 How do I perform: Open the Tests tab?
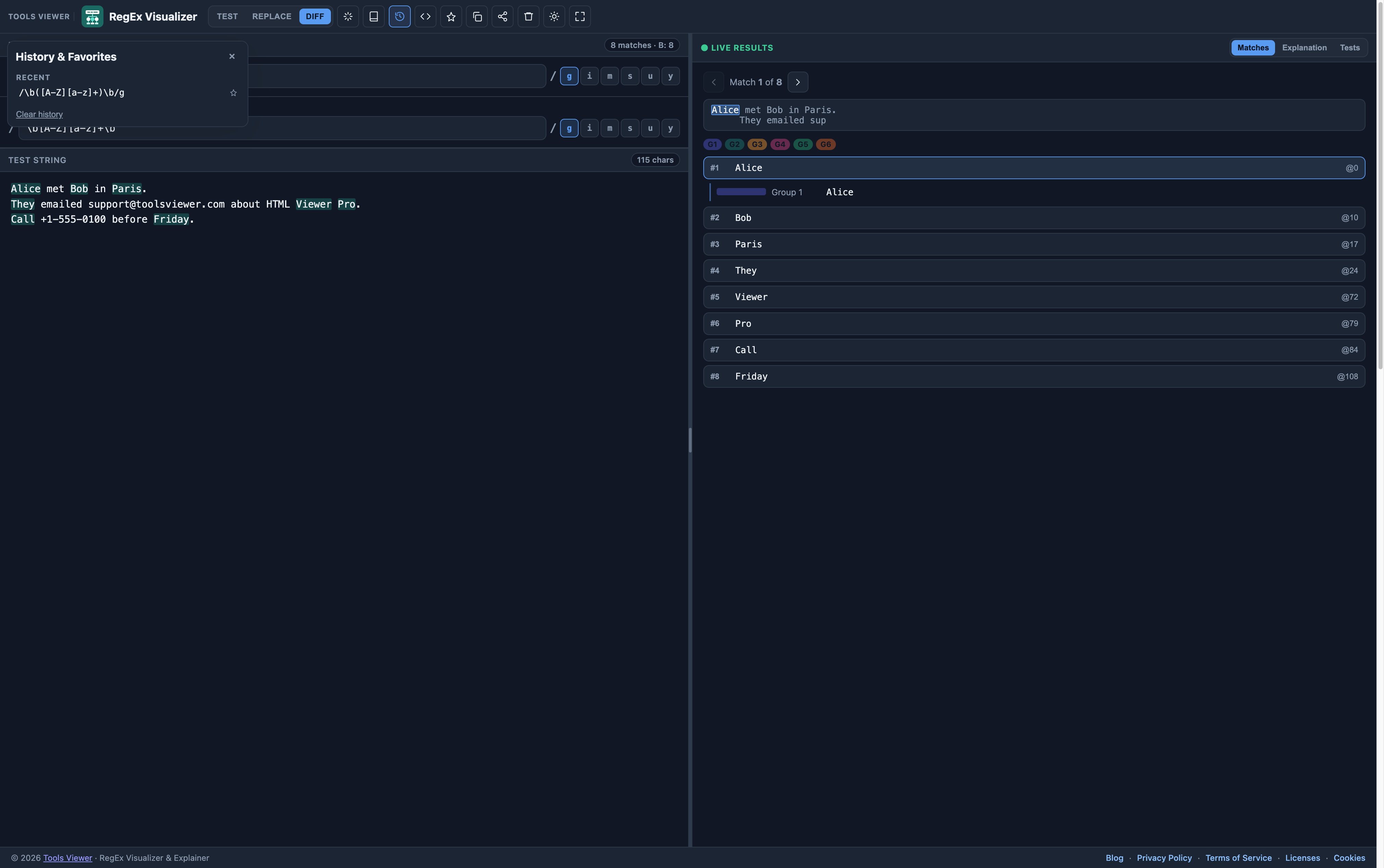1349,48
